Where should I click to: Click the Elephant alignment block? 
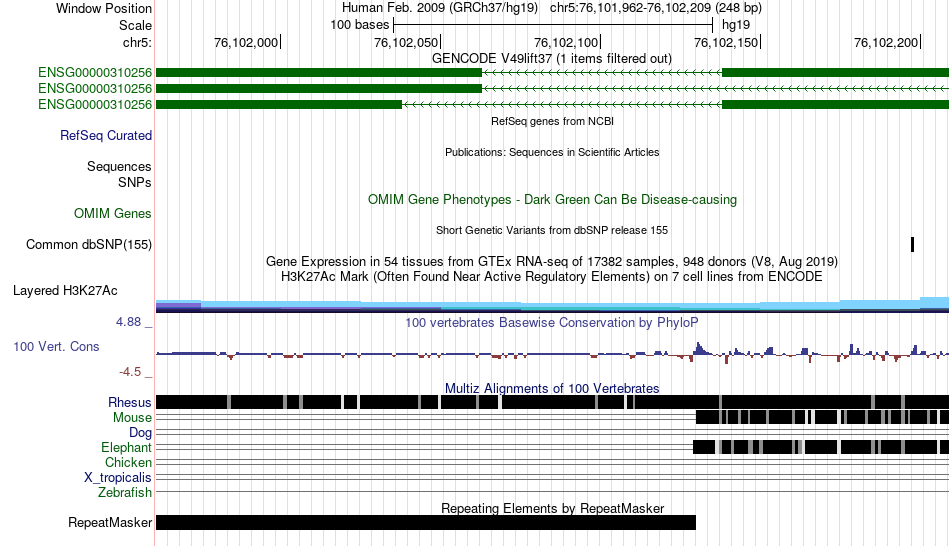point(820,447)
